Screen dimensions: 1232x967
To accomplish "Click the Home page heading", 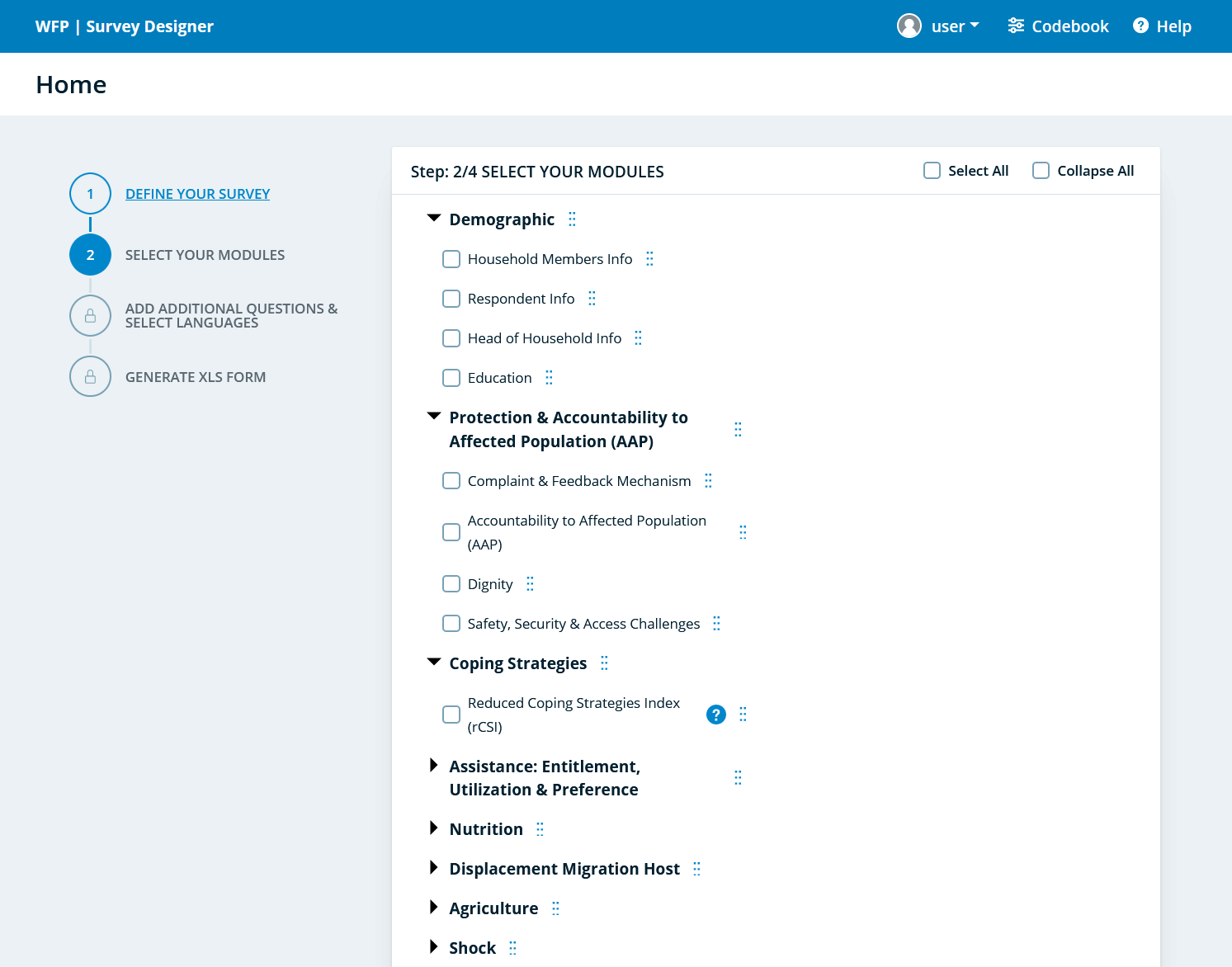I will tap(71, 84).
